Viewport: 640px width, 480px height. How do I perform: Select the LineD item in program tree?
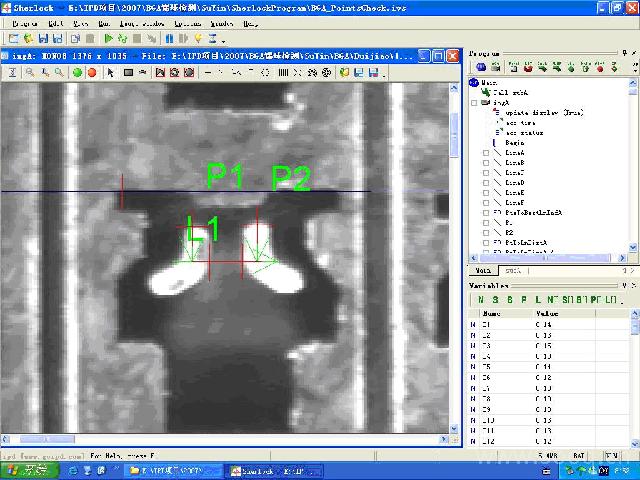pyautogui.click(x=514, y=183)
